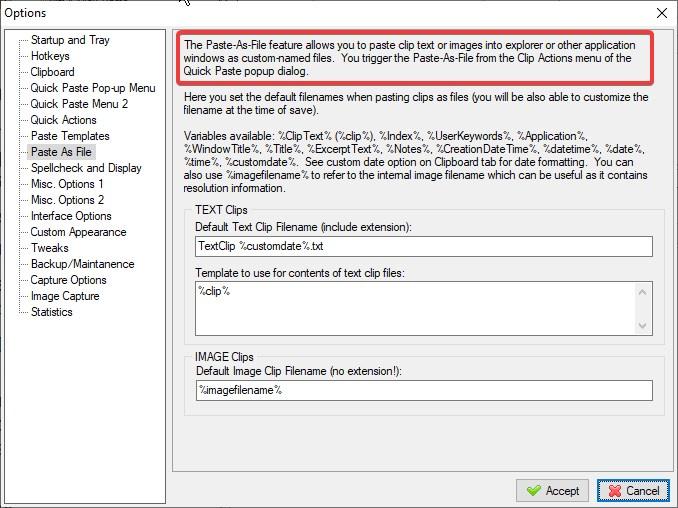Open the Quick Actions settings
The width and height of the screenshot is (678, 508).
click(64, 120)
